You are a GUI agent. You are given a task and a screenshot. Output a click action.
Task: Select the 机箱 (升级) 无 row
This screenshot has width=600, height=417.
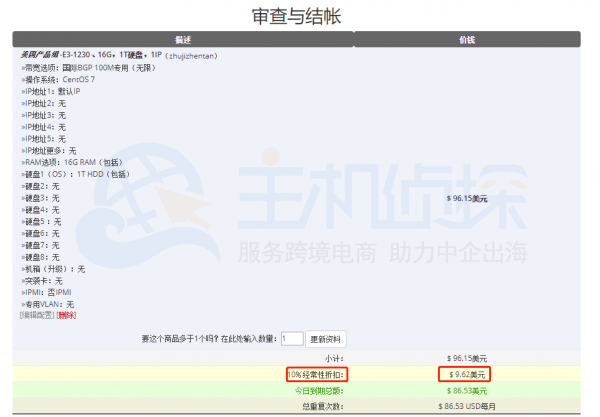click(54, 269)
